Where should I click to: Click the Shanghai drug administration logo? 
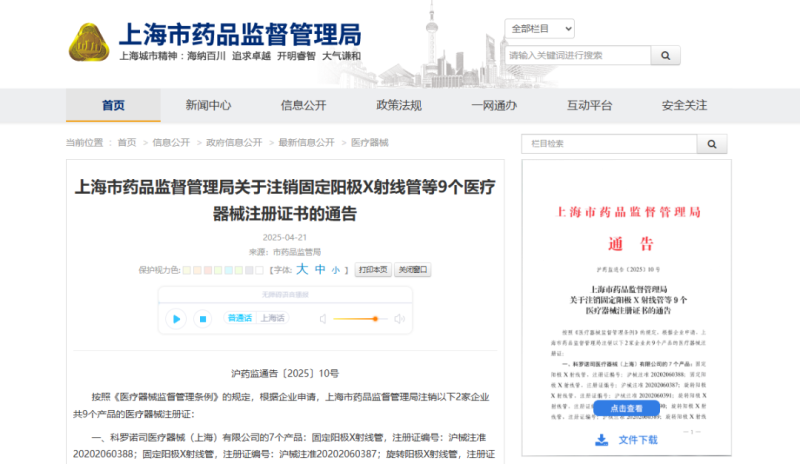tap(89, 42)
